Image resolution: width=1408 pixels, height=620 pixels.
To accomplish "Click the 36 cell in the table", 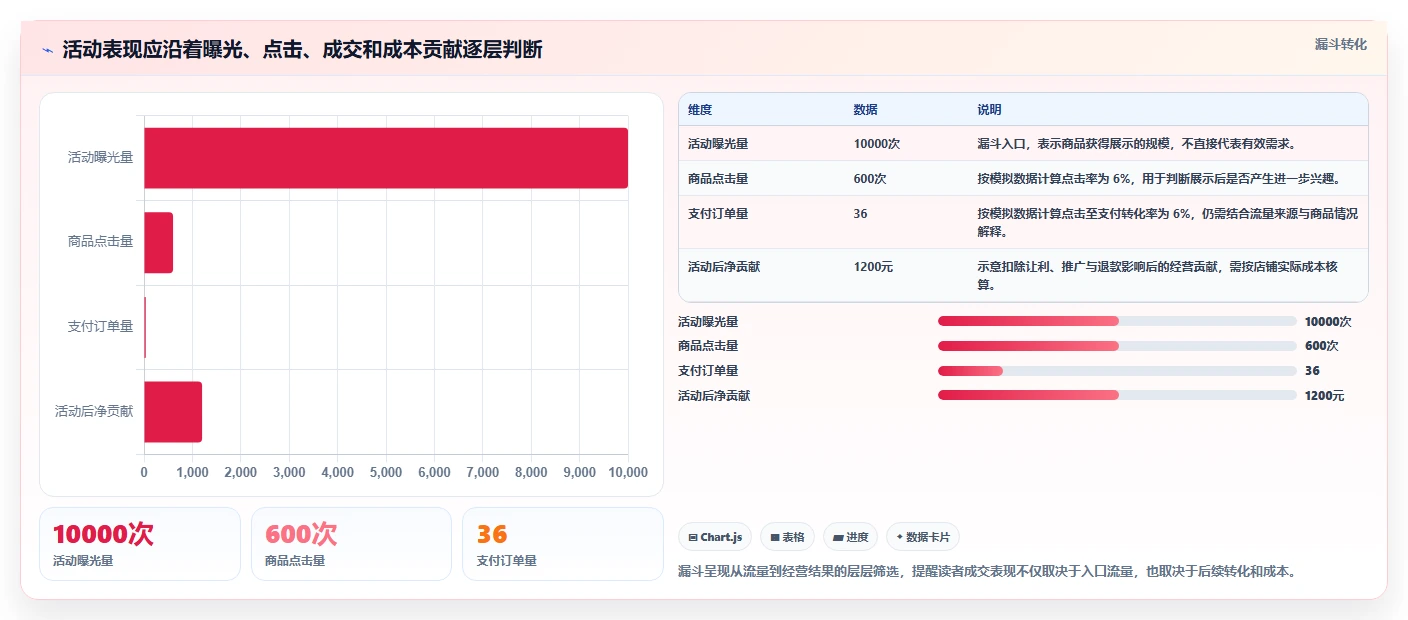I will click(x=861, y=213).
